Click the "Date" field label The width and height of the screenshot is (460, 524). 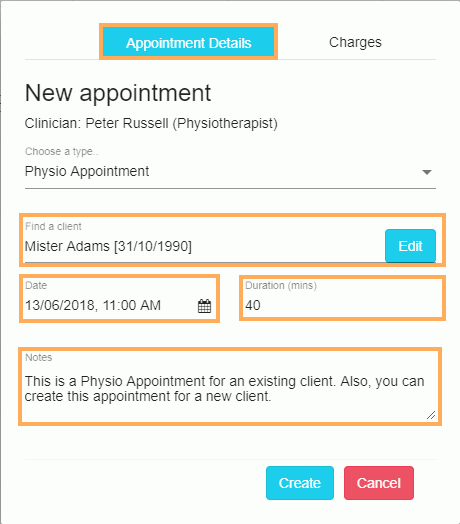pyautogui.click(x=36, y=285)
